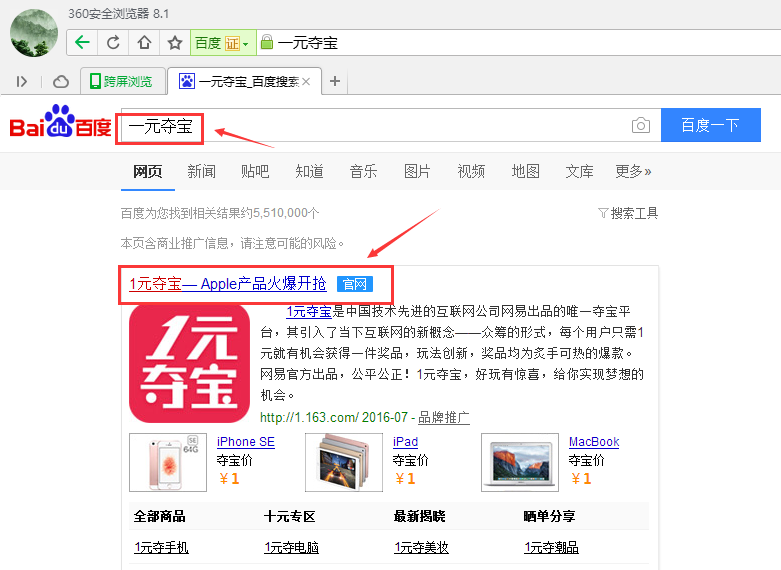Open the 1元夺潮品 link
This screenshot has width=781, height=570.
point(551,548)
